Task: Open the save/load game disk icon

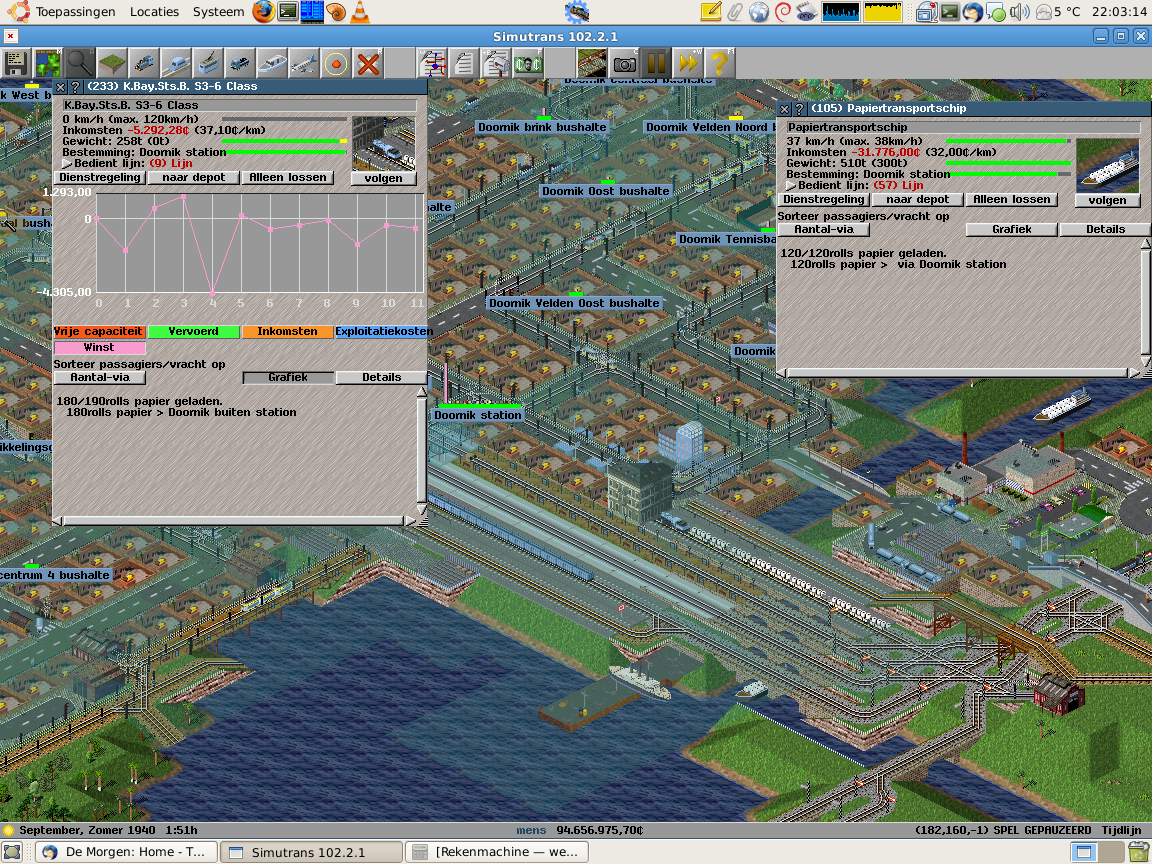Action: click(16, 64)
